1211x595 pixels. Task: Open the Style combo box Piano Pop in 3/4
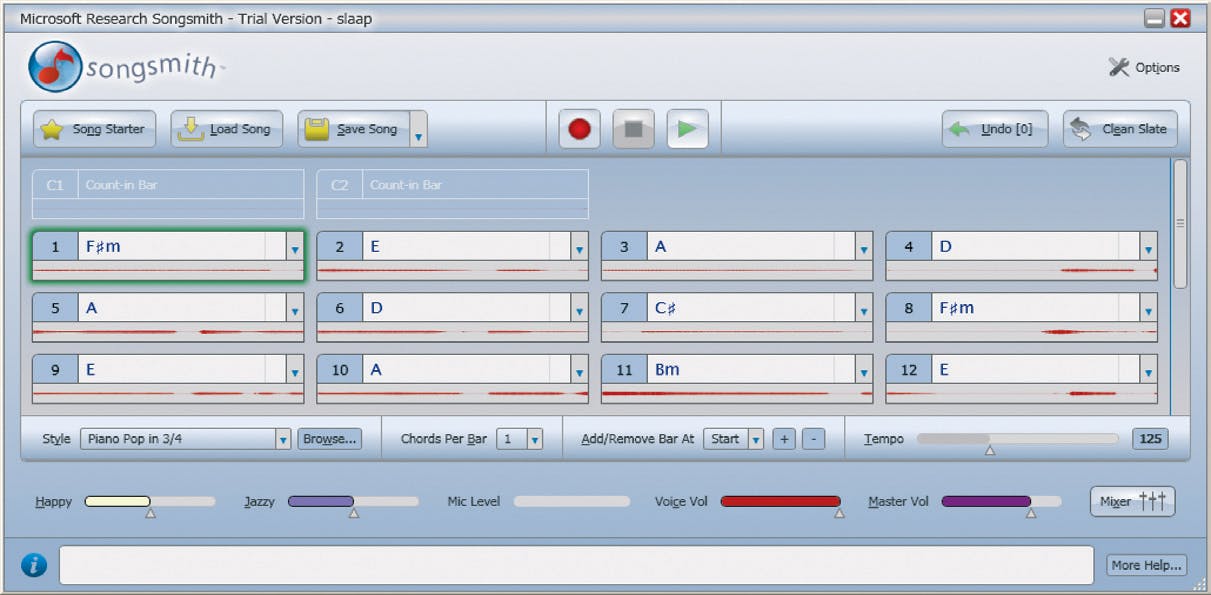coord(186,439)
